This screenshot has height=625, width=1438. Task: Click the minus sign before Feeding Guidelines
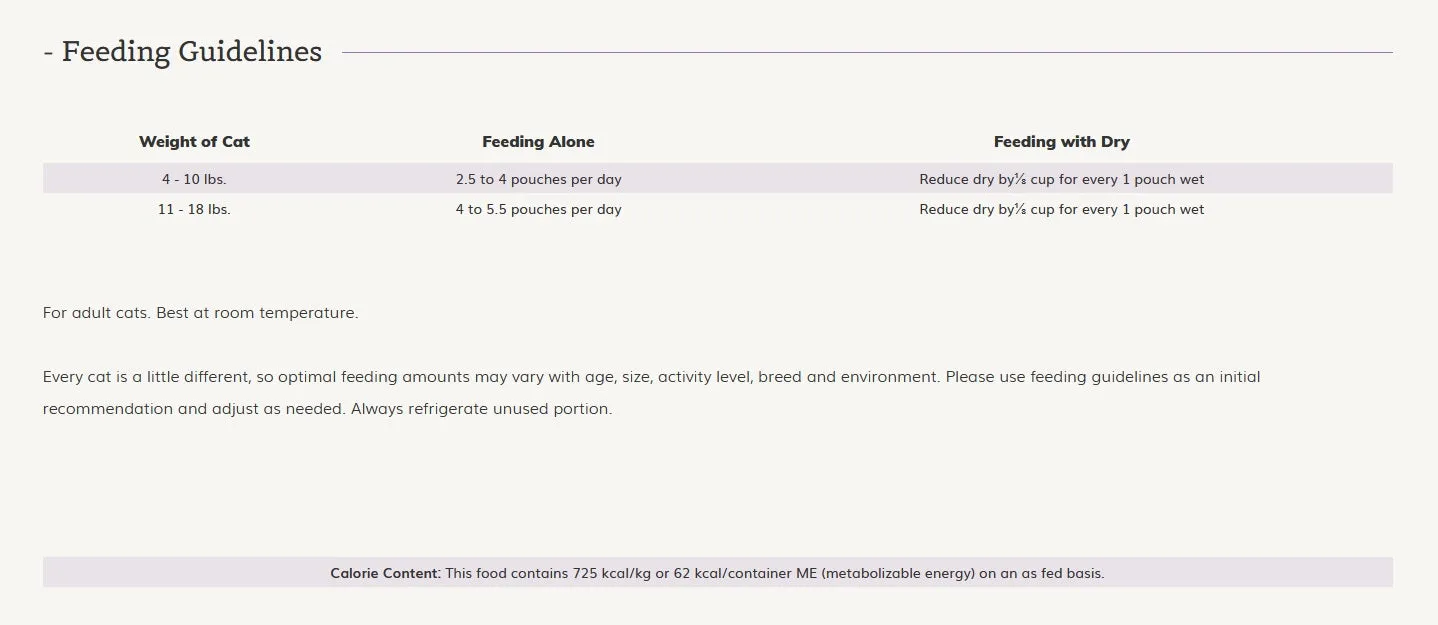click(48, 53)
